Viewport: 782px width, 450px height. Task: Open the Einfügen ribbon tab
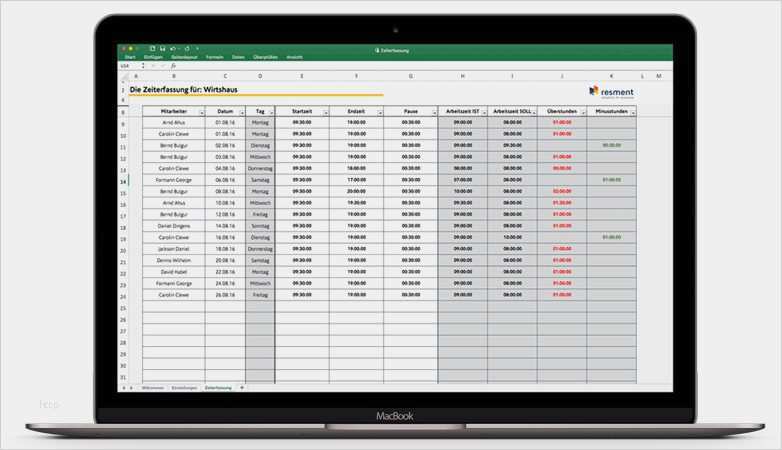tap(153, 57)
